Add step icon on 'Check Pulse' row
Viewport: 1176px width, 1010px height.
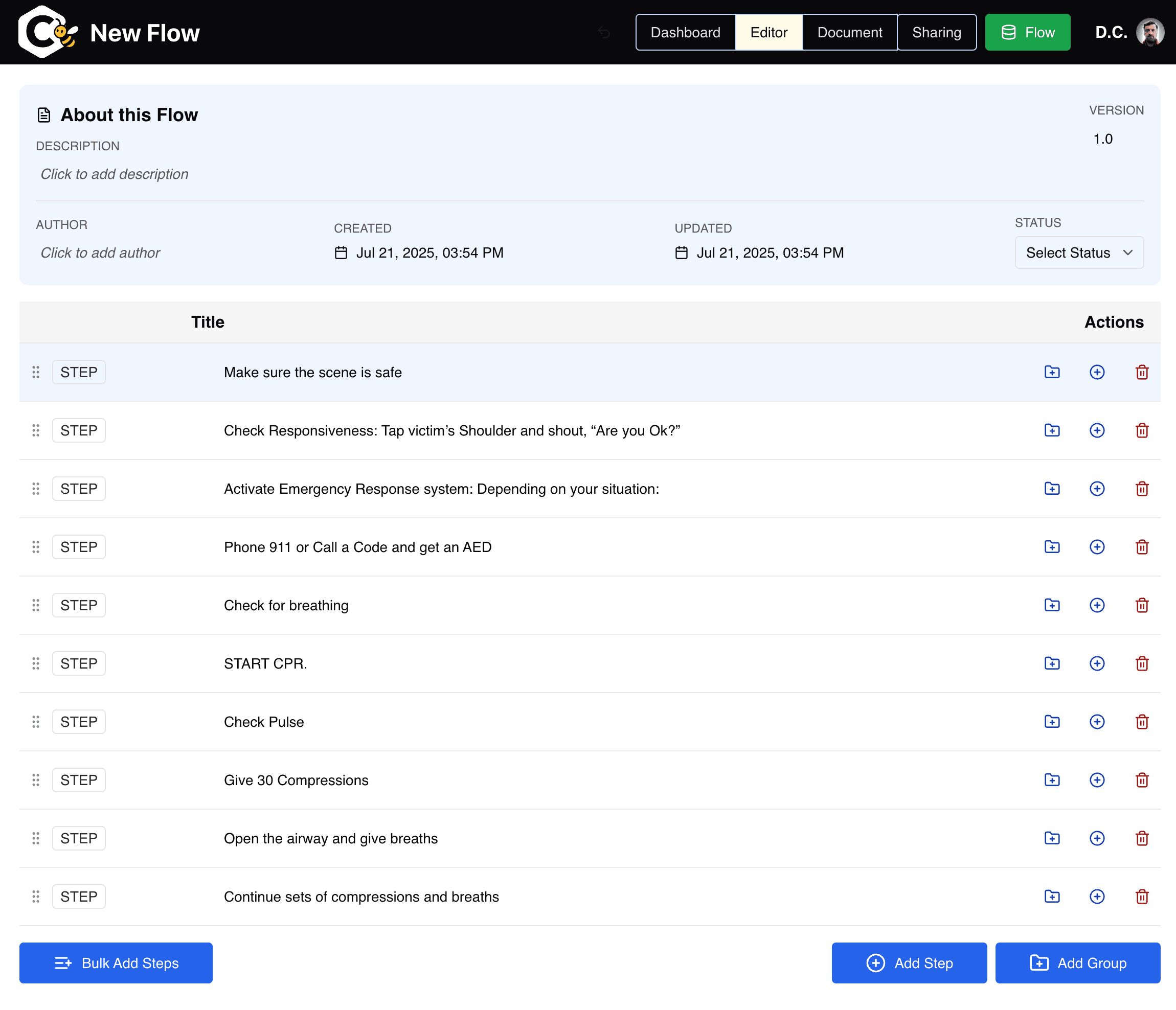(x=1097, y=722)
